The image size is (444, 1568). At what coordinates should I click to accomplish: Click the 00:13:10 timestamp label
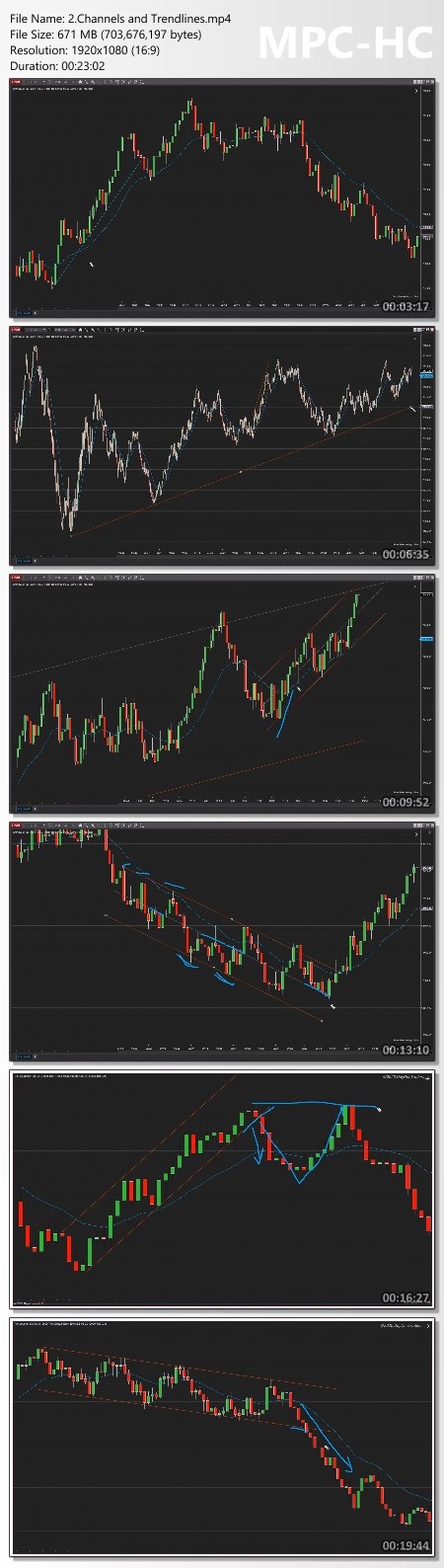pyautogui.click(x=407, y=1049)
